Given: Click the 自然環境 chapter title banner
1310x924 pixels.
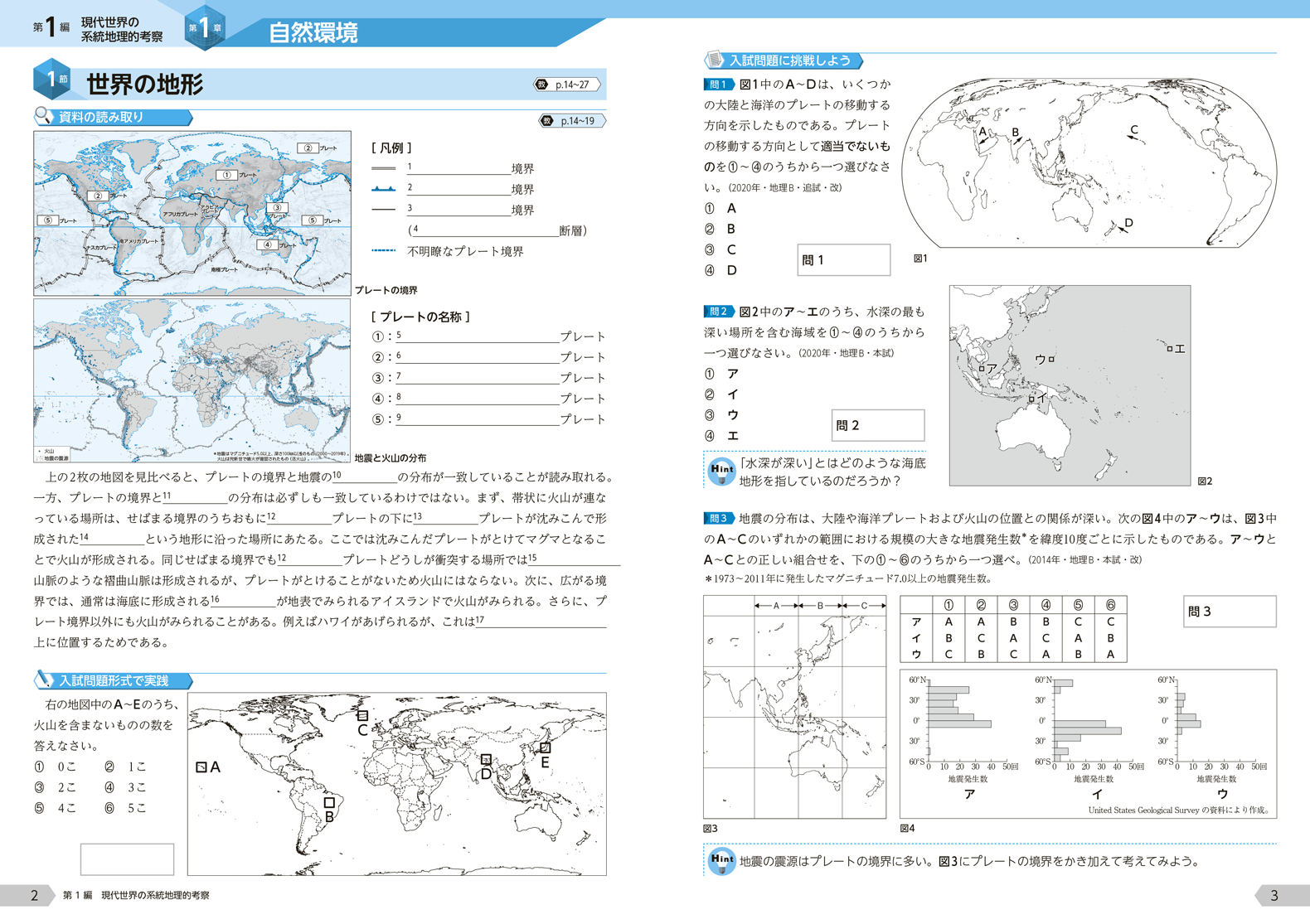Looking at the screenshot, I should pyautogui.click(x=313, y=33).
